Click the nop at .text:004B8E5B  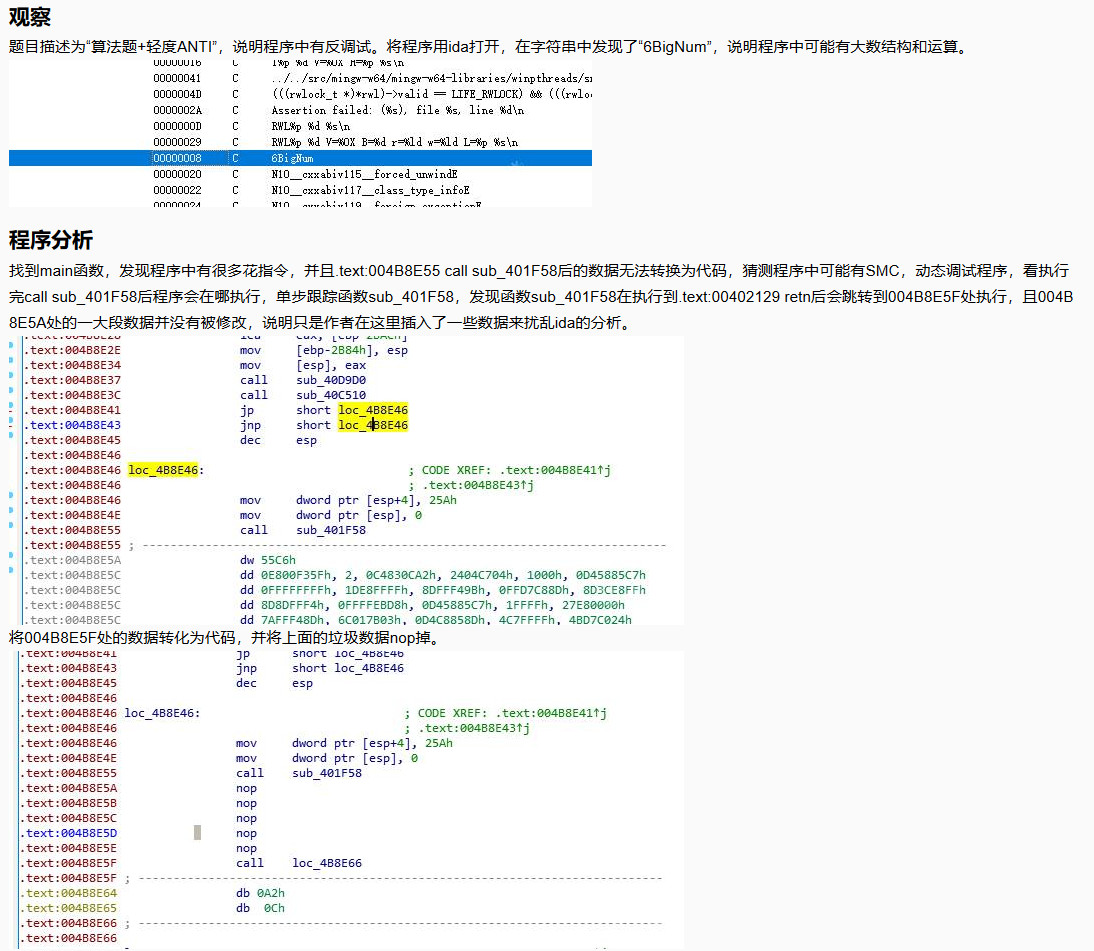tap(246, 803)
